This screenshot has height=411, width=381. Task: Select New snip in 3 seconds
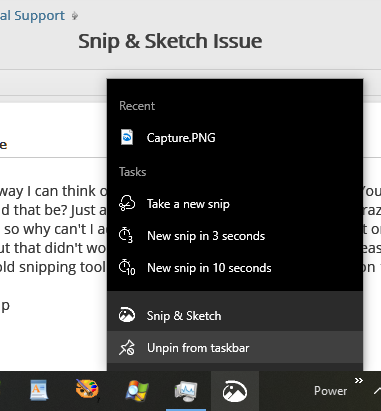click(235, 236)
